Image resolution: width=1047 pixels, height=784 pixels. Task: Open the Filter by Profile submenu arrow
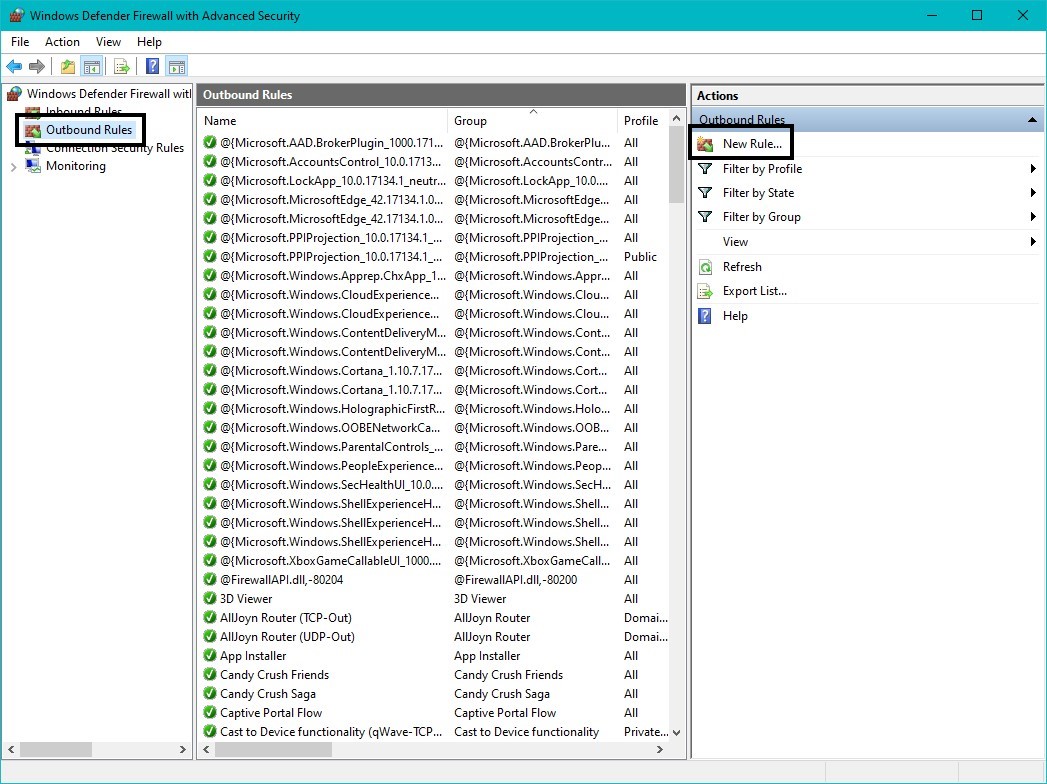tap(1033, 169)
